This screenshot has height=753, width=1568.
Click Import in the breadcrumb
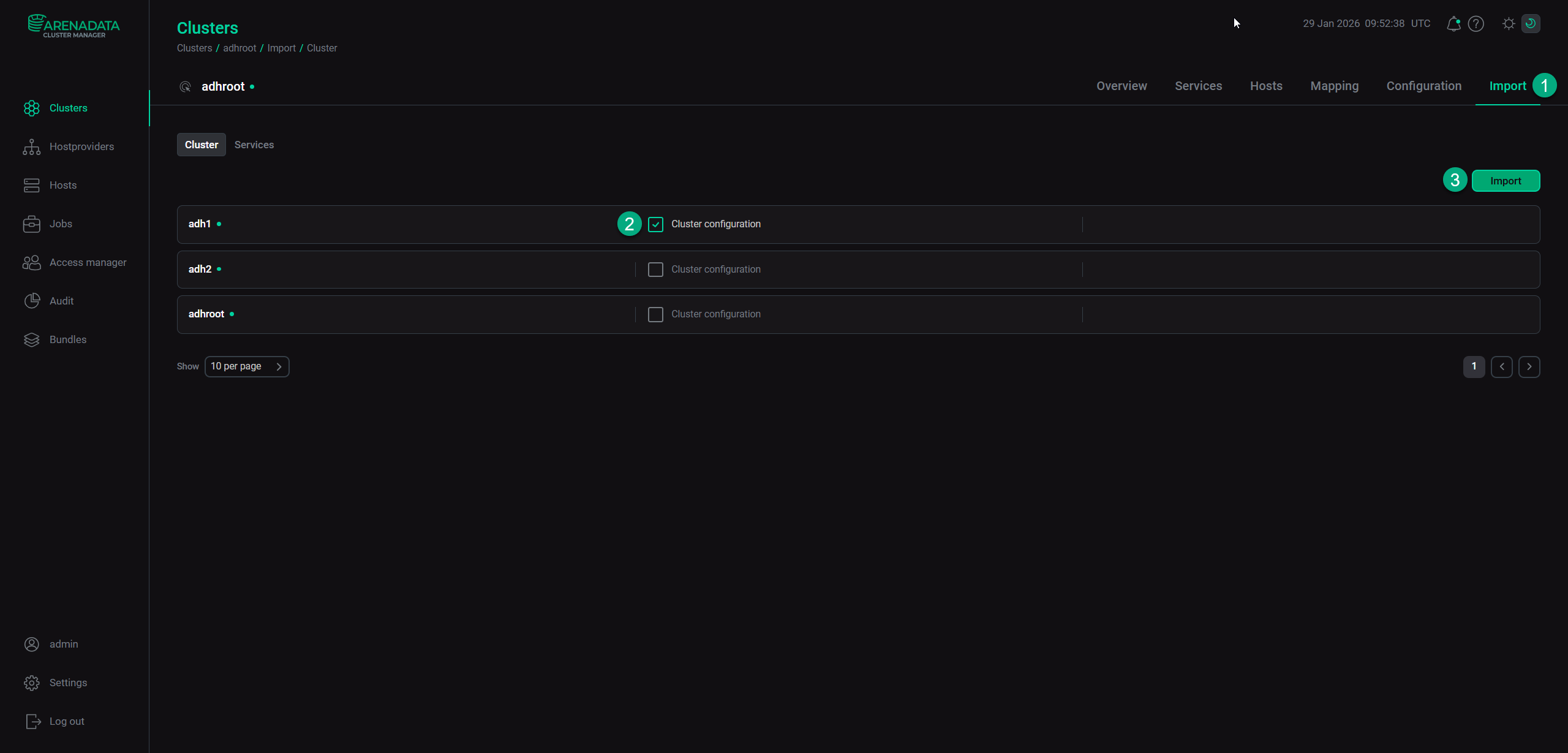281,48
